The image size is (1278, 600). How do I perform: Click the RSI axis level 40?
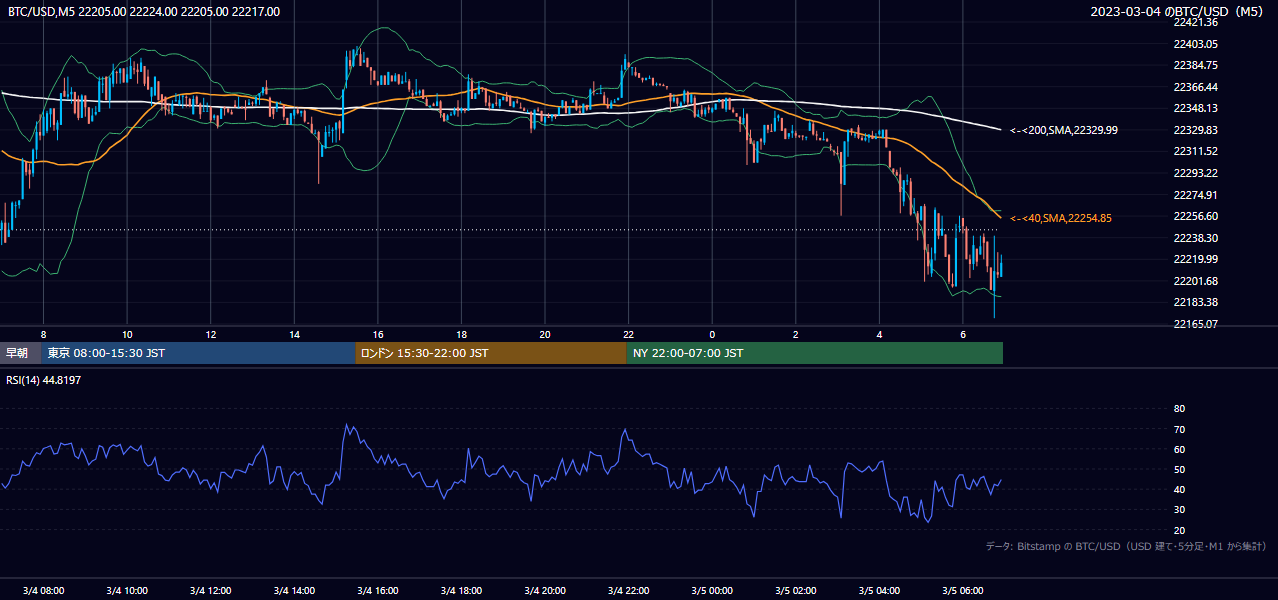(x=1179, y=490)
